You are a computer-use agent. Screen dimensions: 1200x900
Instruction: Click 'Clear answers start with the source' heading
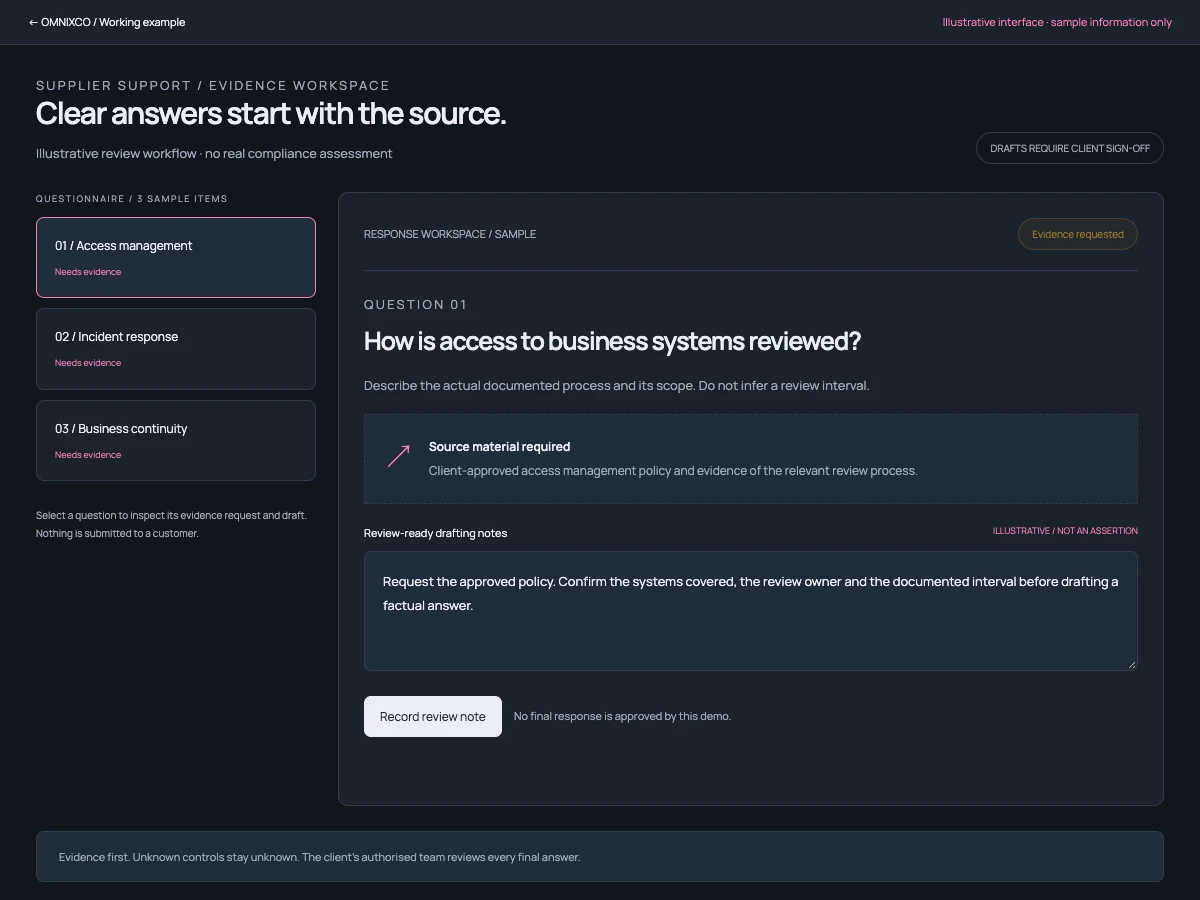pyautogui.click(x=271, y=114)
